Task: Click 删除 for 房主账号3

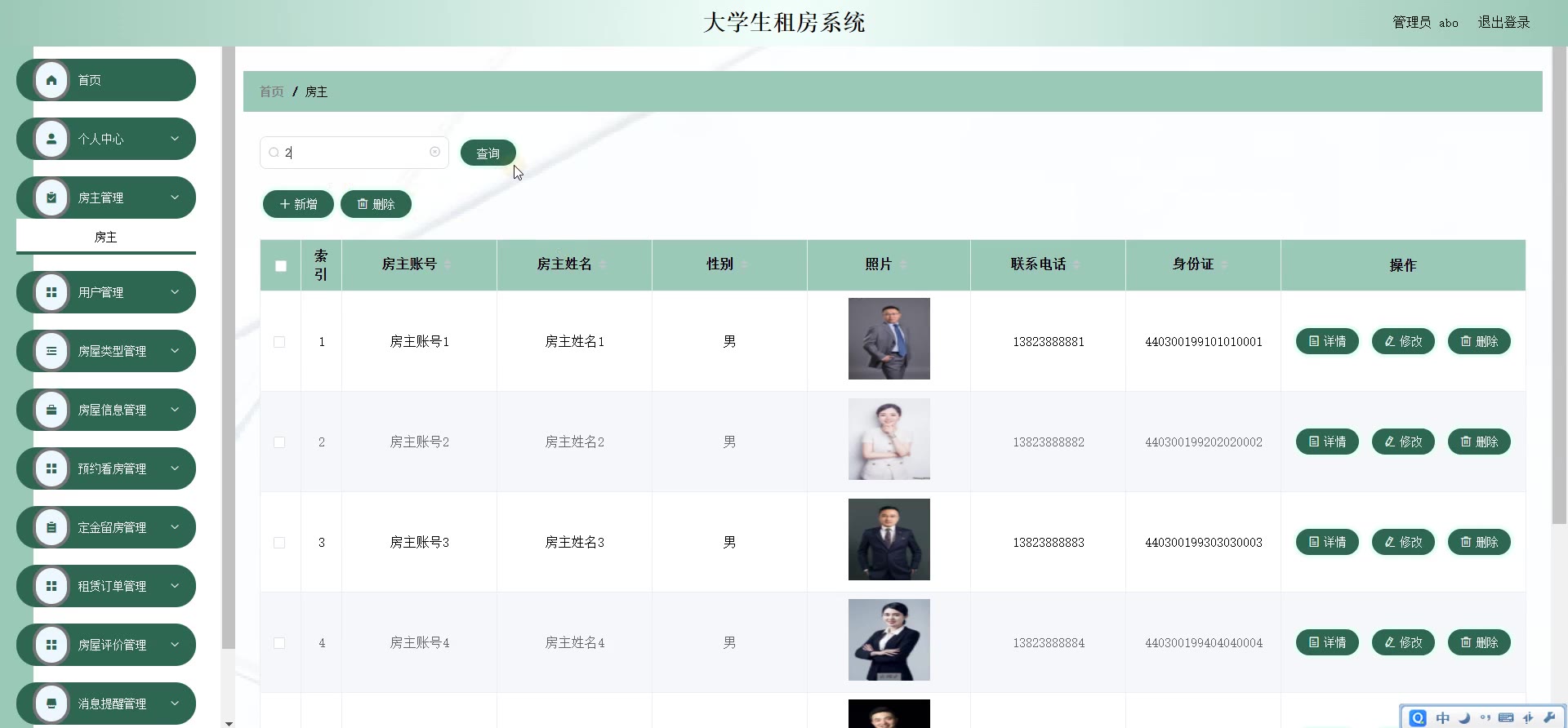Action: [1479, 542]
